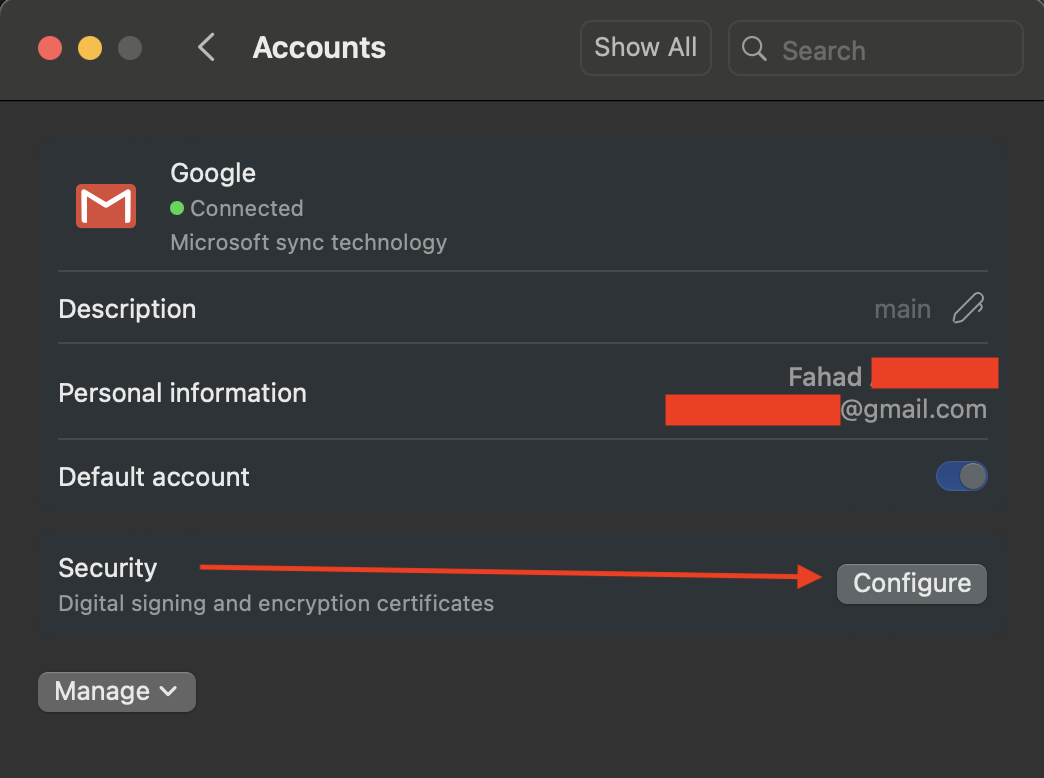
Task: Click the gmail.com email address
Action: tap(912, 408)
